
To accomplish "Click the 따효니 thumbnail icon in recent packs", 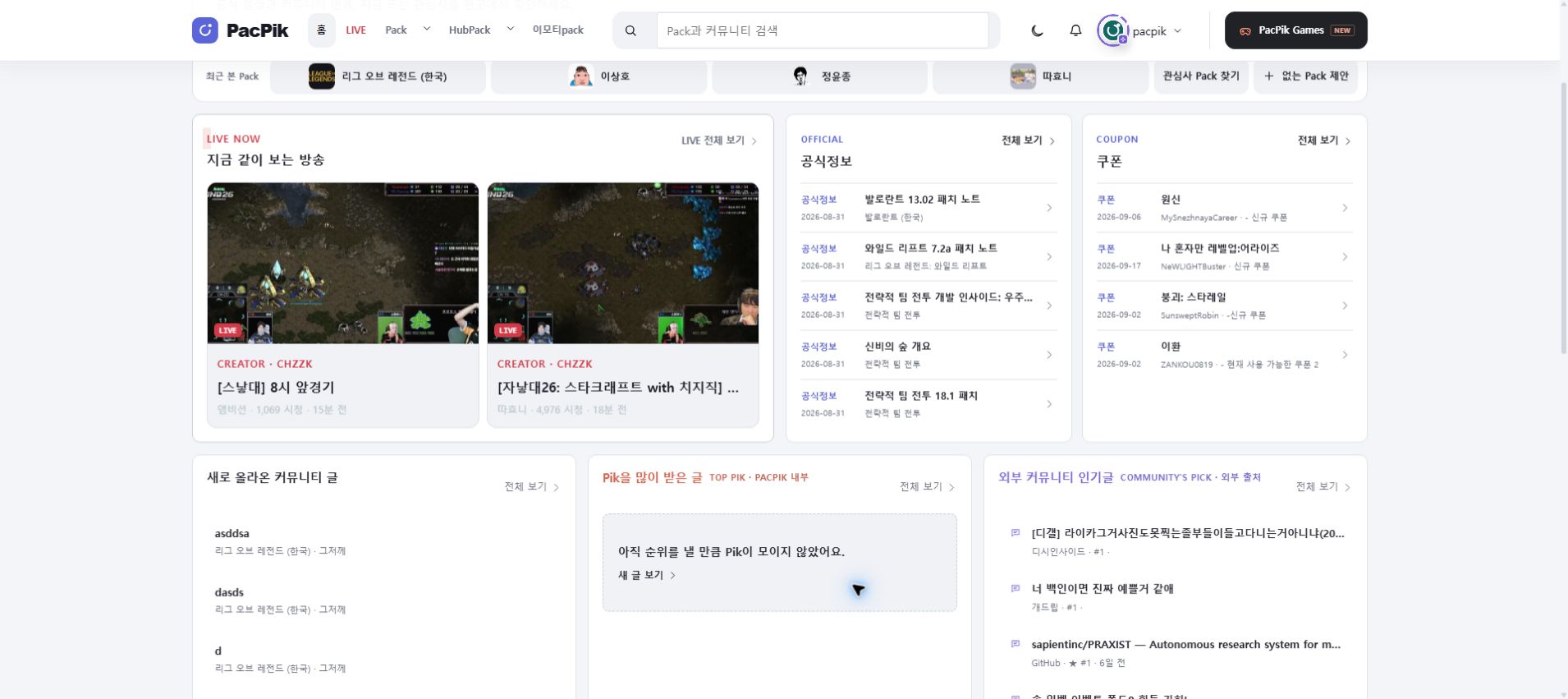I will (x=1023, y=76).
